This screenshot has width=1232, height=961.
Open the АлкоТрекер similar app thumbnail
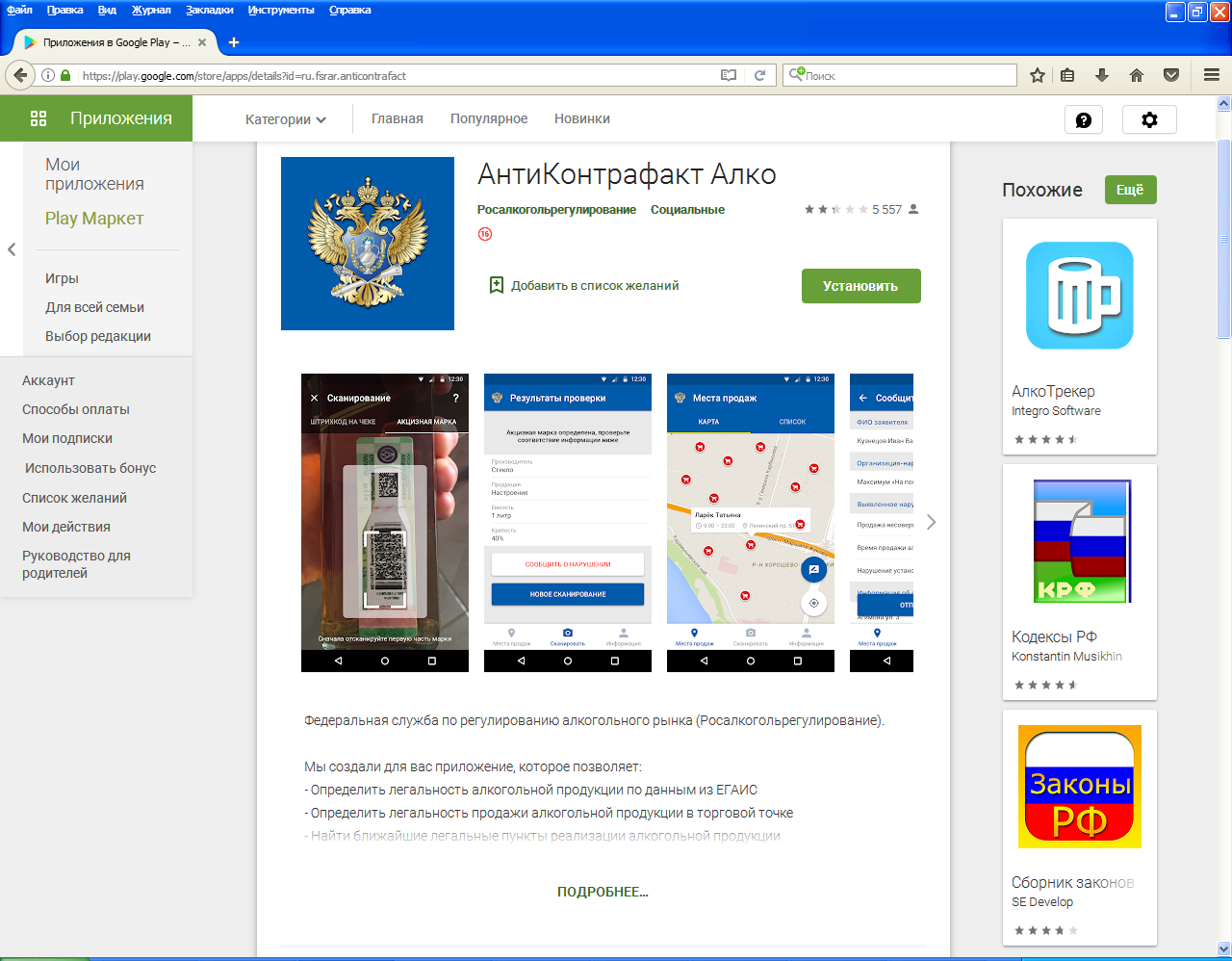tap(1079, 296)
